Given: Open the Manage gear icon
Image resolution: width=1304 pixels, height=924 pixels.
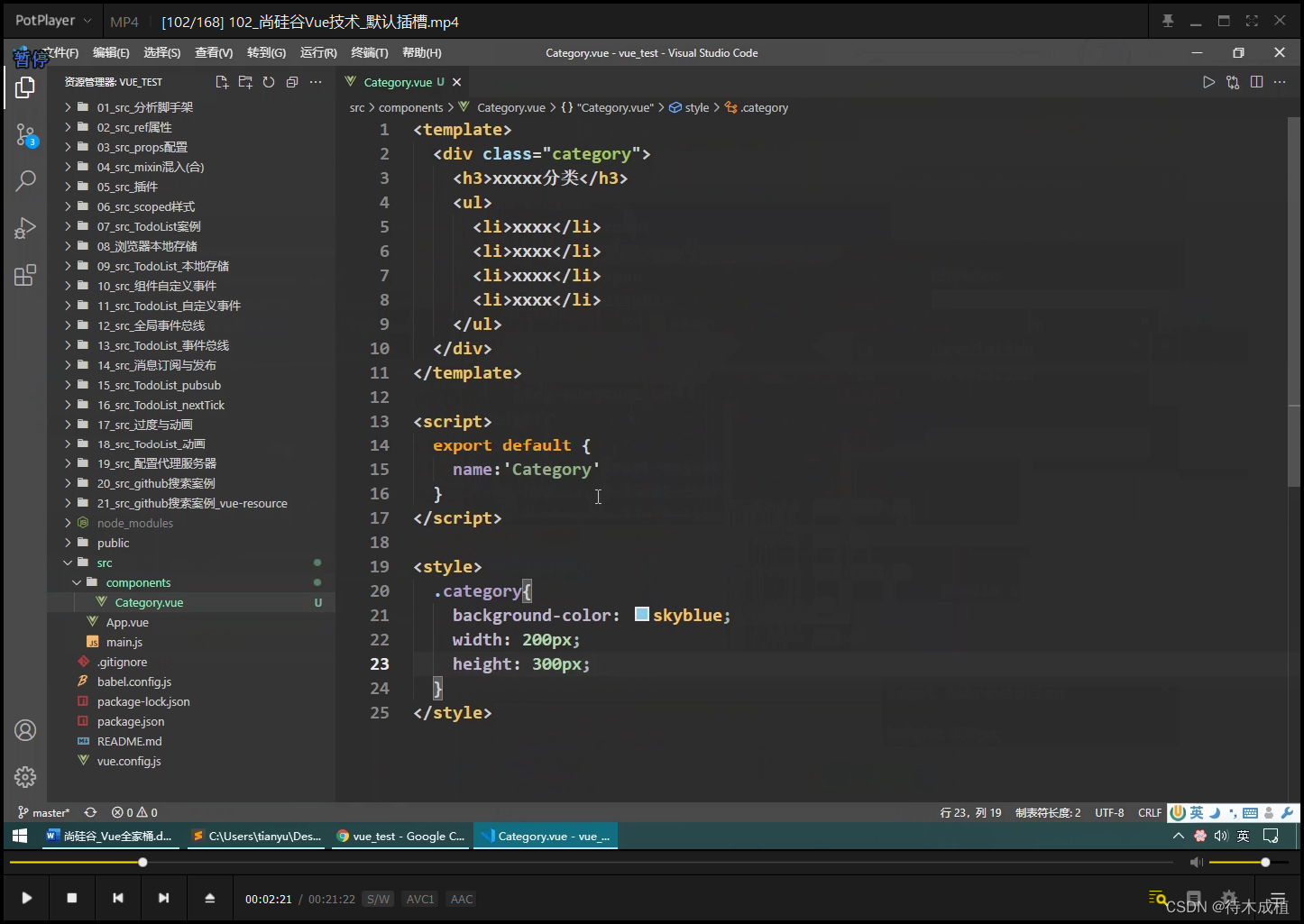Looking at the screenshot, I should point(25,777).
